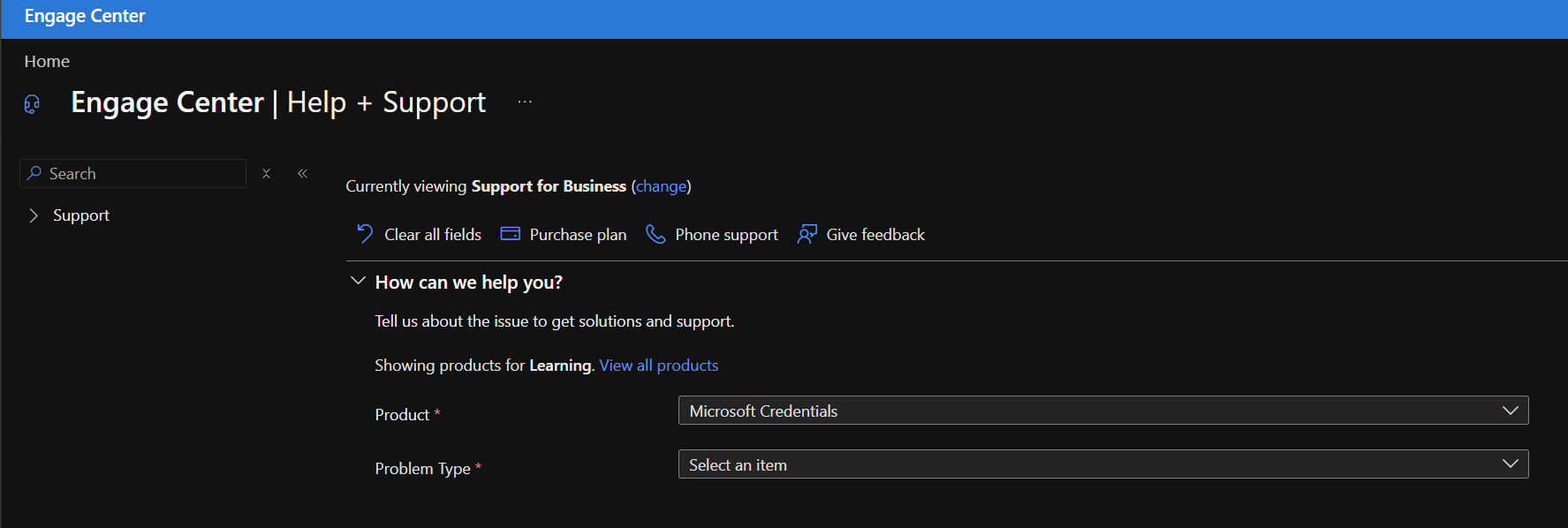
Task: Click the change support plan link
Action: [661, 186]
